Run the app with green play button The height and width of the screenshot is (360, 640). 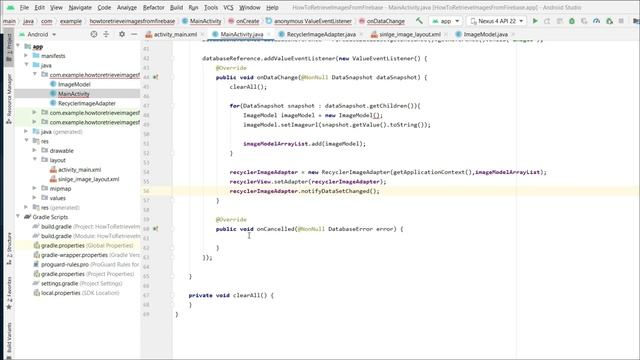click(x=535, y=21)
